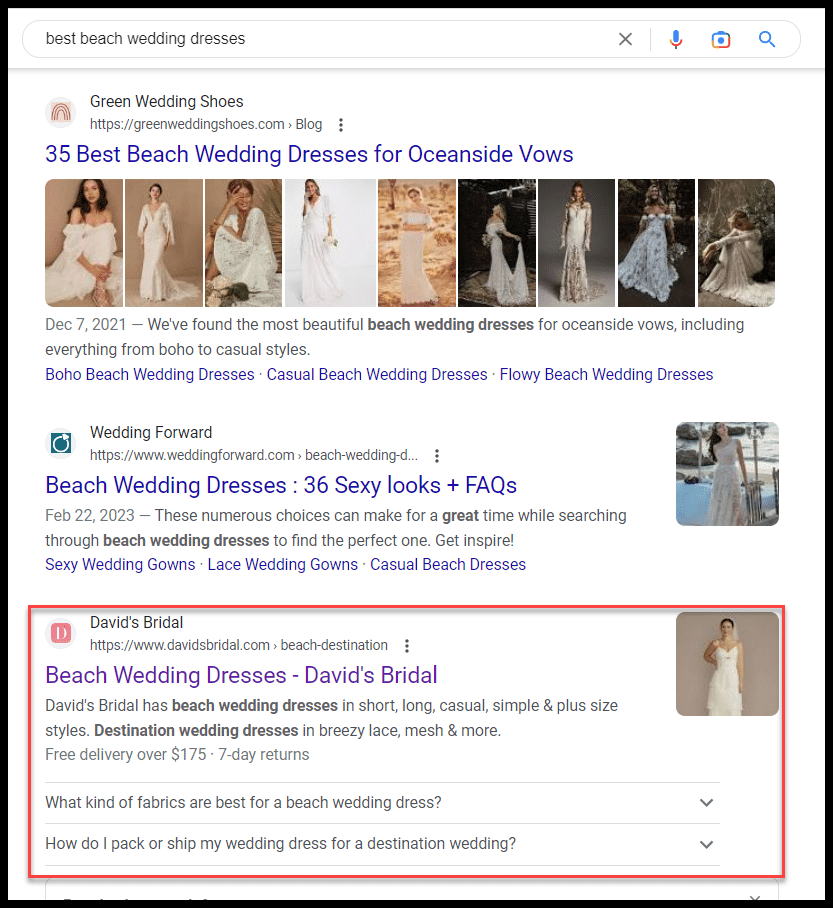Start a voice search with the microphone icon
This screenshot has width=833, height=908.
coord(676,39)
